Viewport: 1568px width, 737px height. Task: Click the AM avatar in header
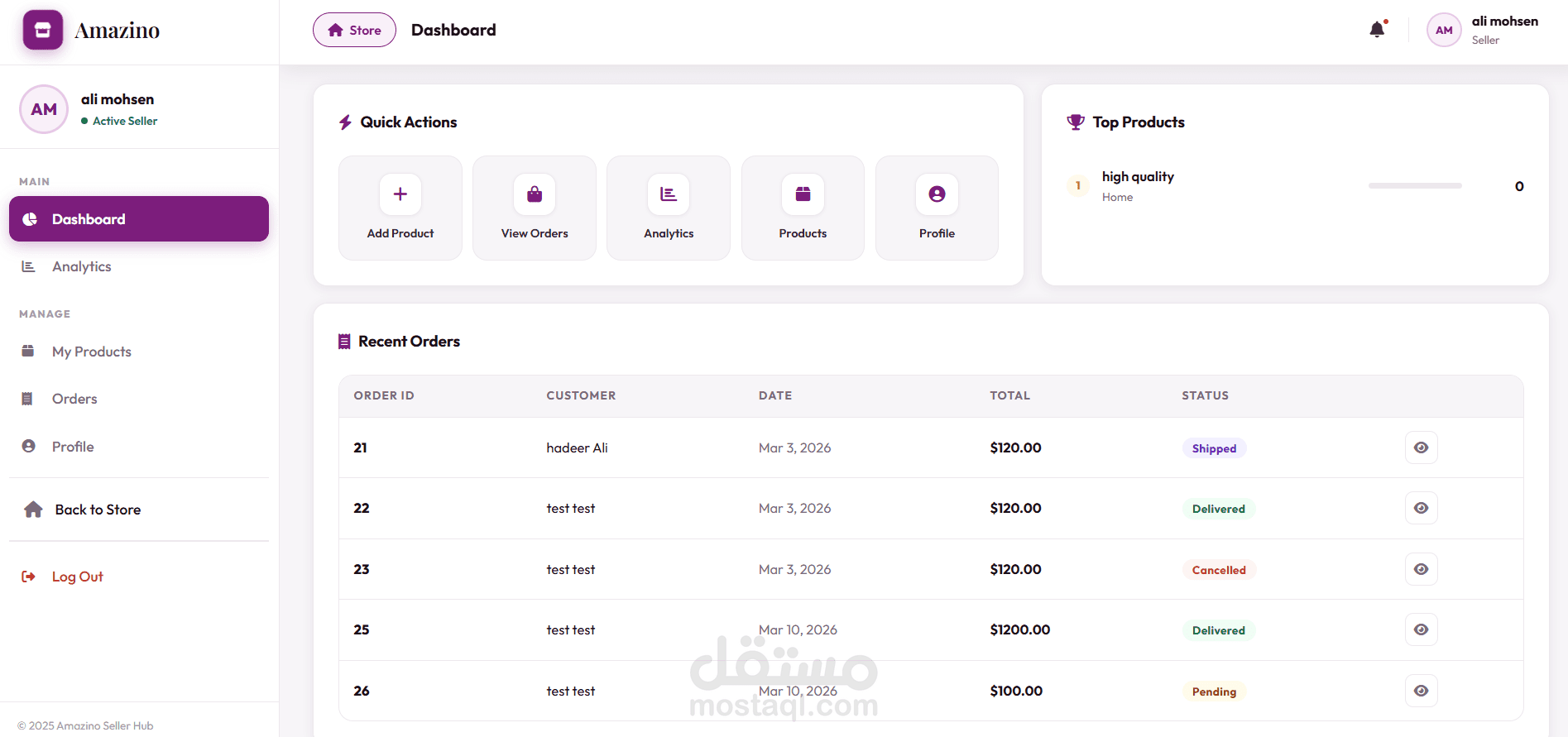point(1444,31)
